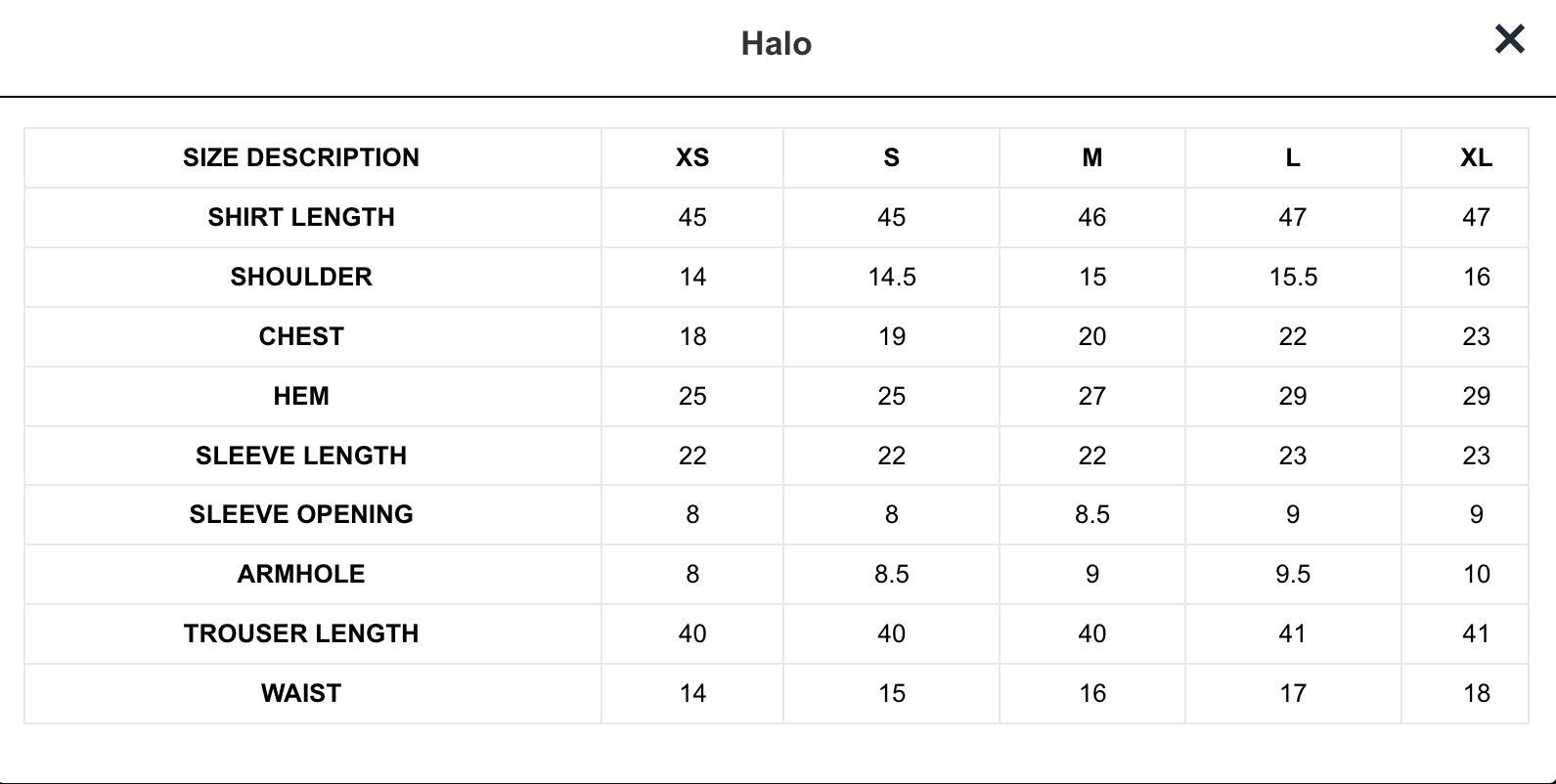This screenshot has width=1556, height=784.
Task: Select the S column header
Action: click(x=892, y=157)
